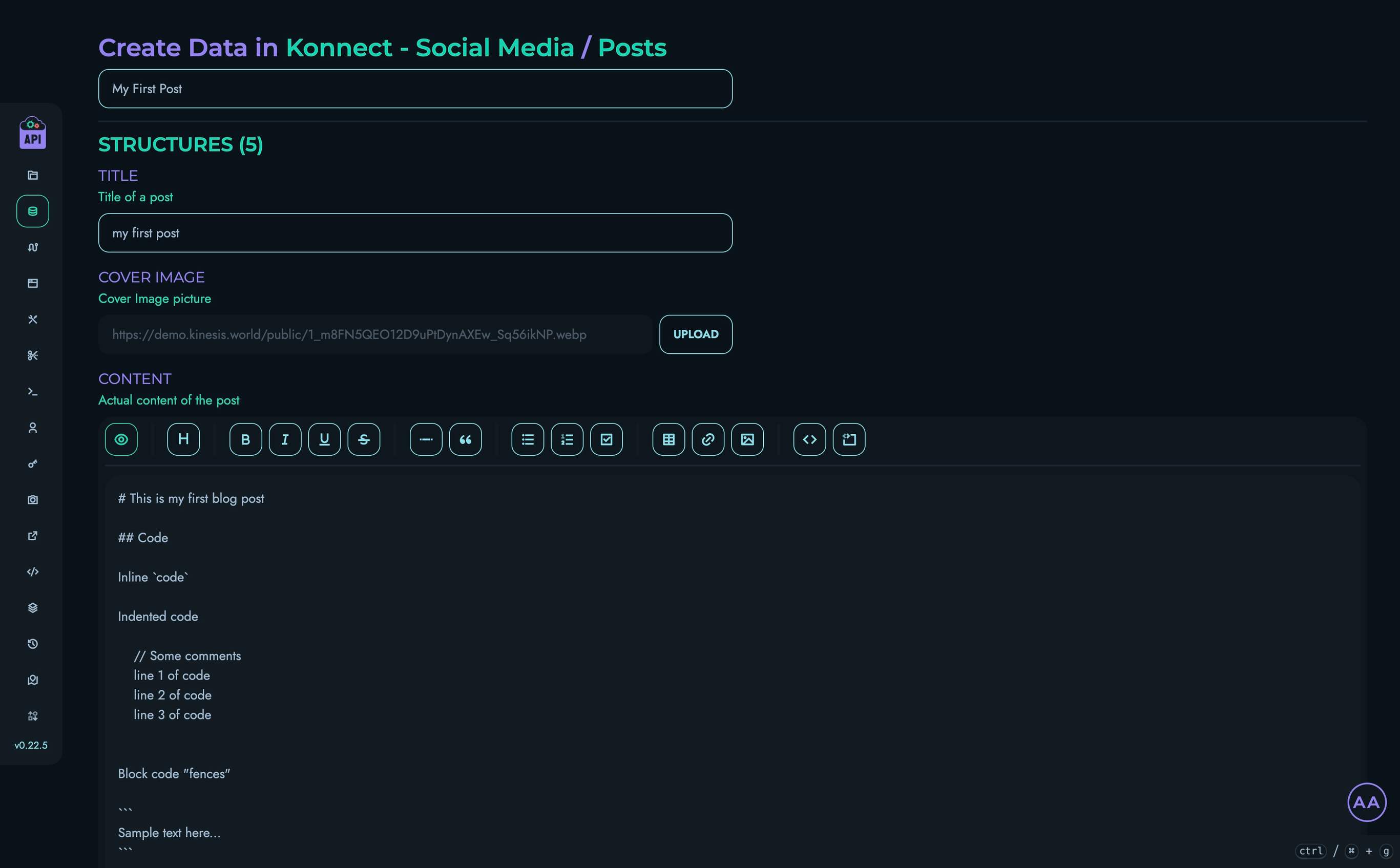Open the history clock icon in sidebar

[x=33, y=644]
